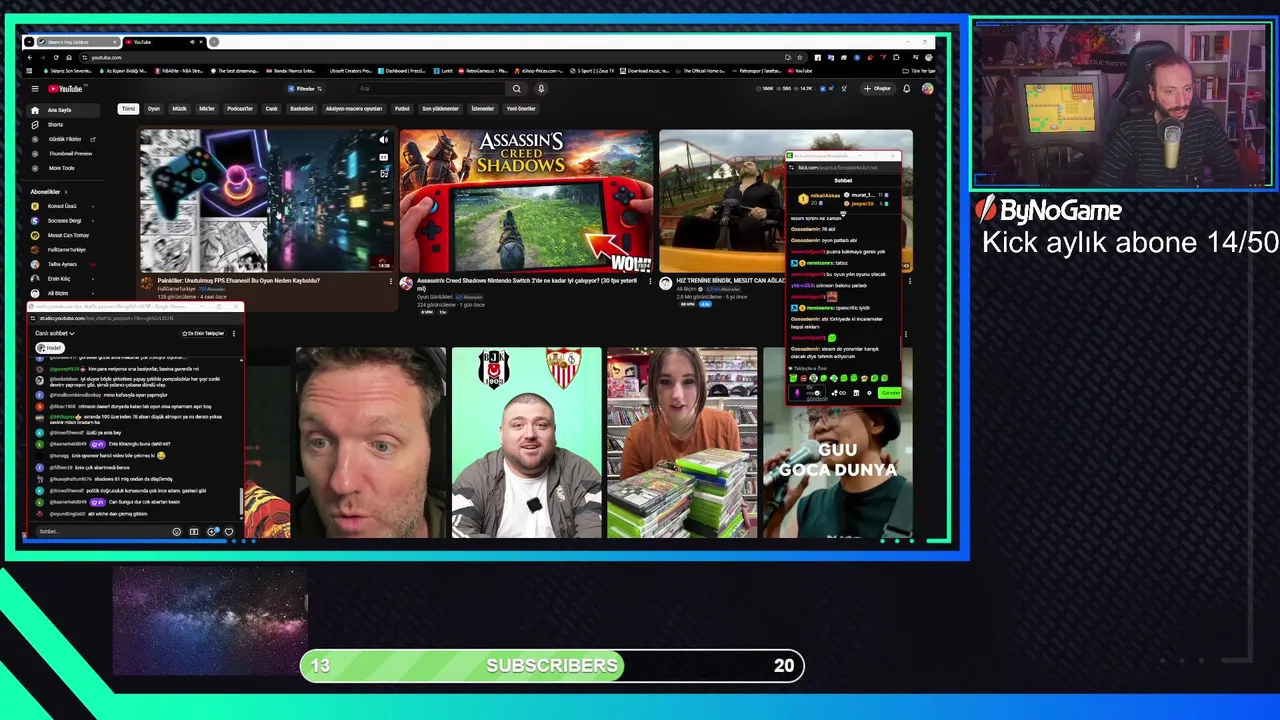
Task: Select the Oyun filter chip
Action: 154,109
